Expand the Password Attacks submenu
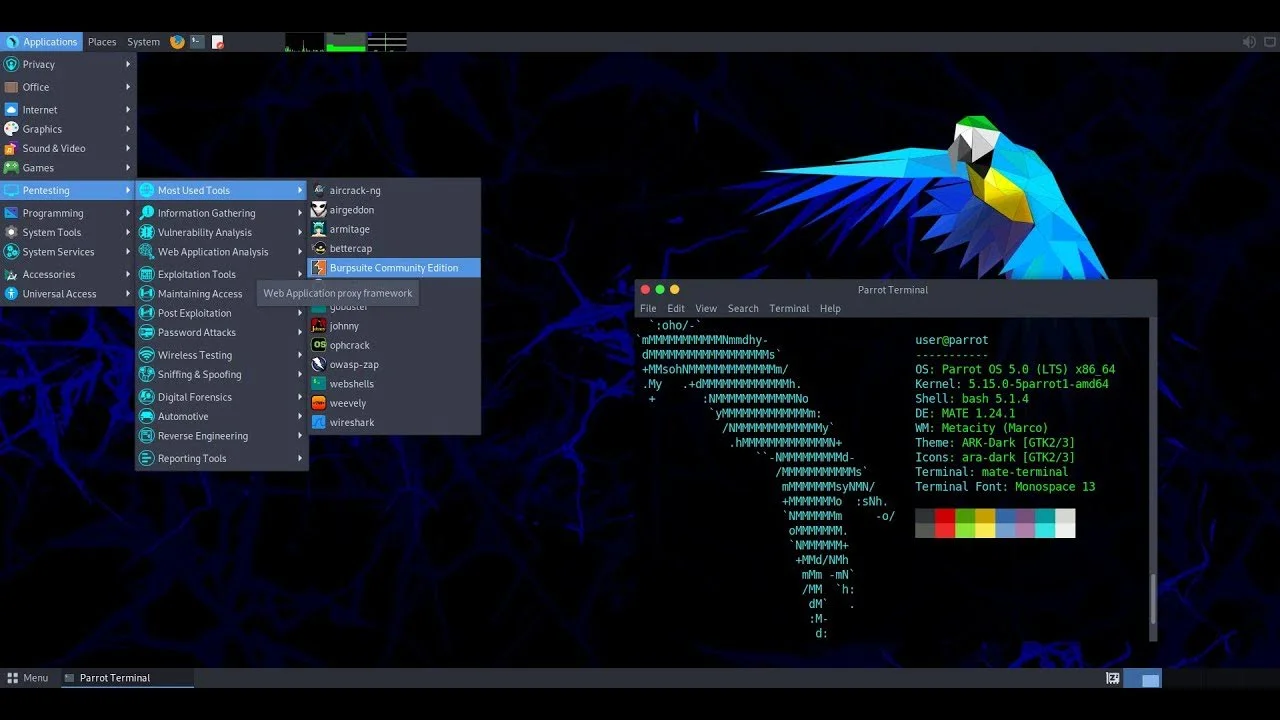Viewport: 1280px width, 720px height. point(222,332)
